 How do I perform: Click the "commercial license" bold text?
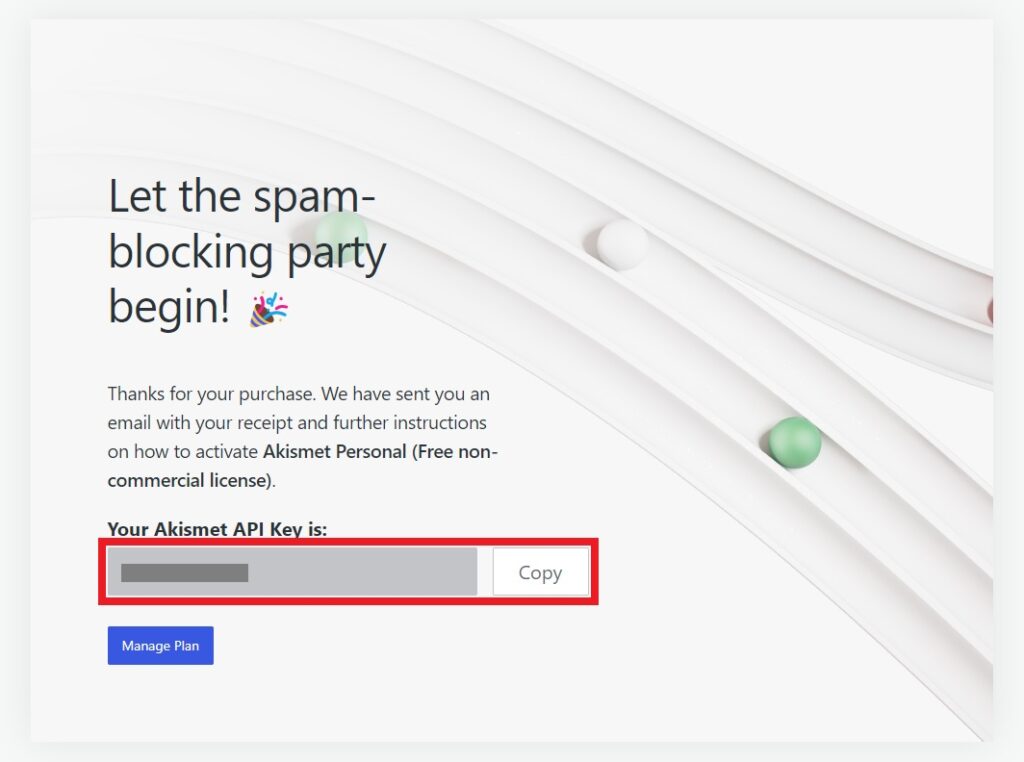[187, 480]
